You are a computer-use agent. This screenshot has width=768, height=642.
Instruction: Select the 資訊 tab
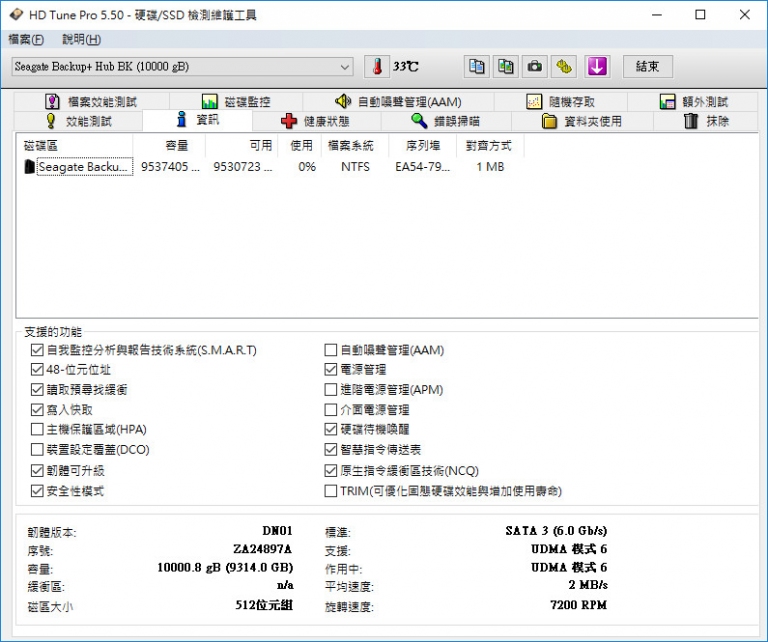click(197, 119)
